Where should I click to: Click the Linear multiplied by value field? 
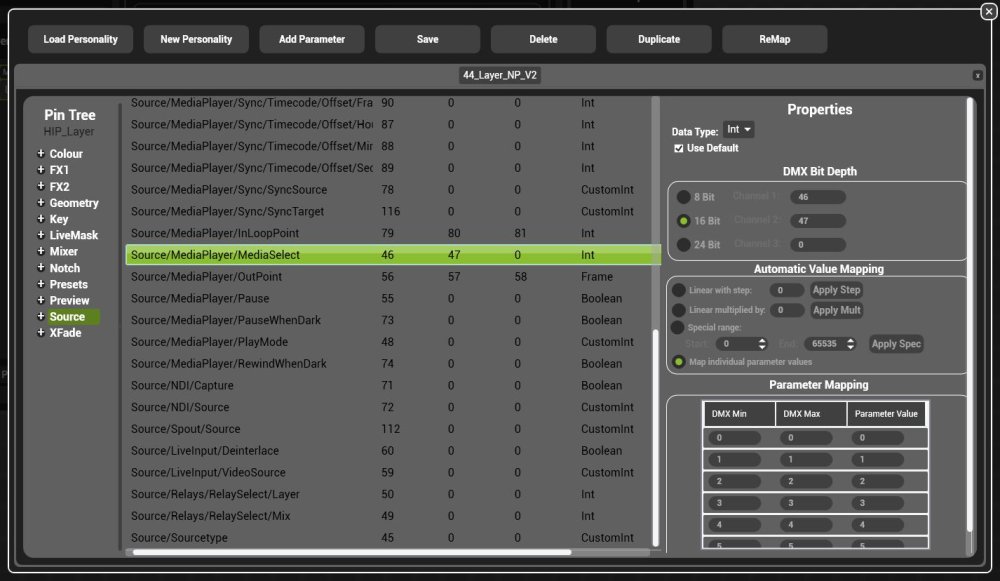(x=786, y=310)
